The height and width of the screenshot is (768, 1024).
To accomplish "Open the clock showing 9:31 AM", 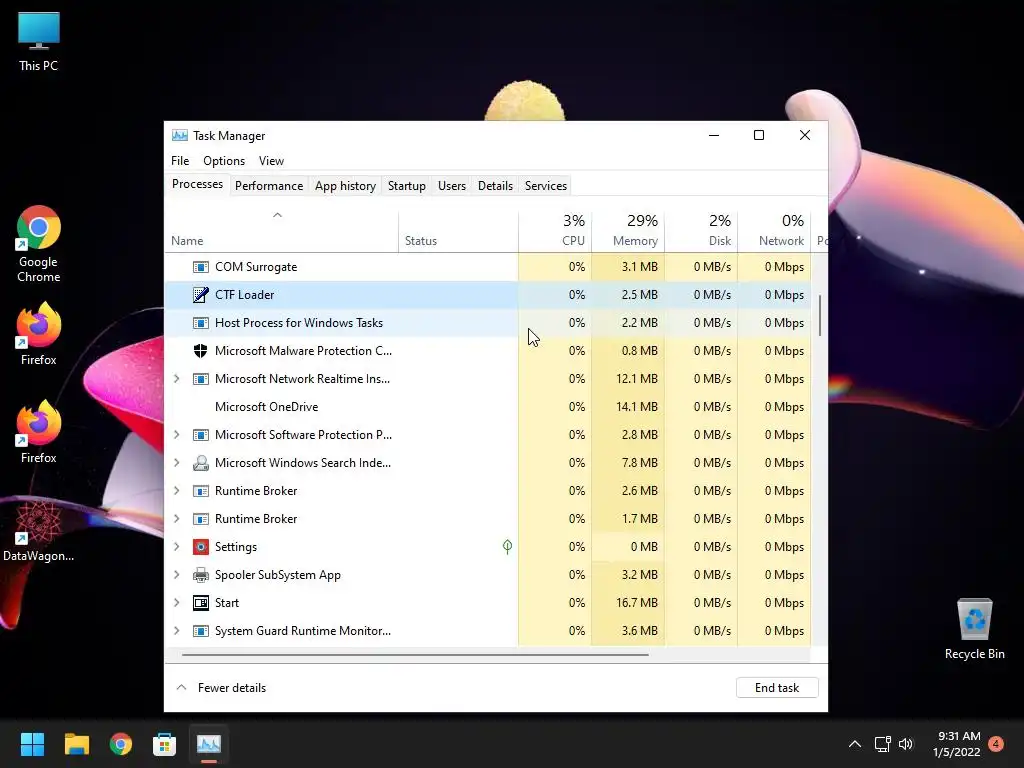I will (957, 744).
